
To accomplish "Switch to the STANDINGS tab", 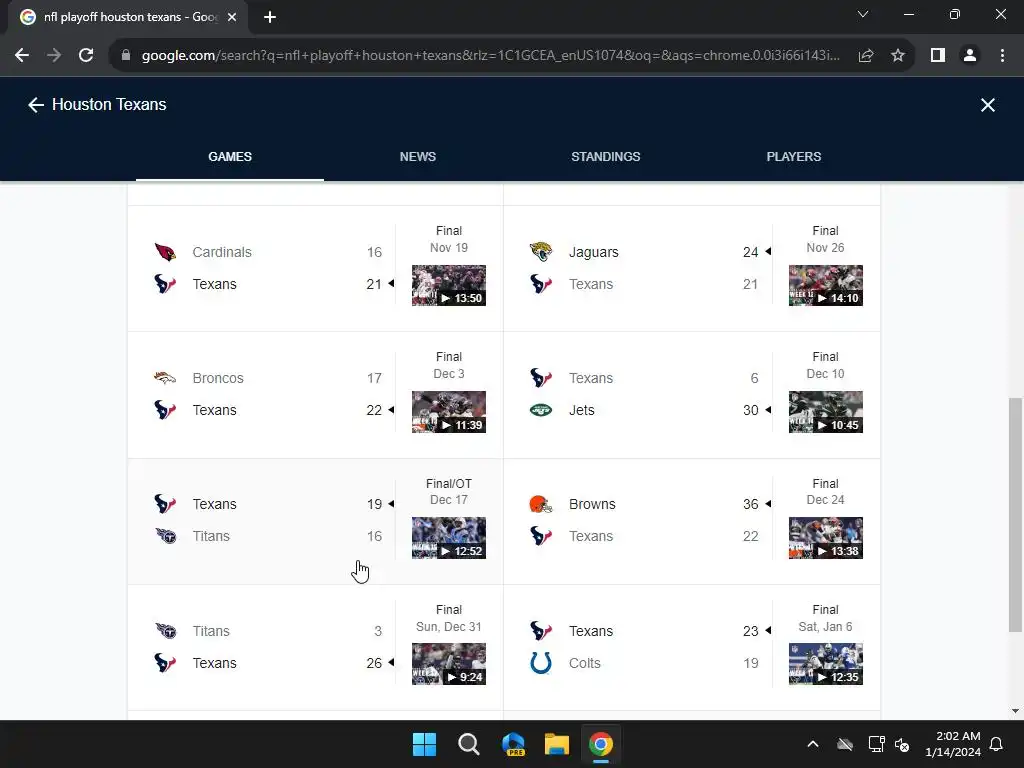I will 605,157.
